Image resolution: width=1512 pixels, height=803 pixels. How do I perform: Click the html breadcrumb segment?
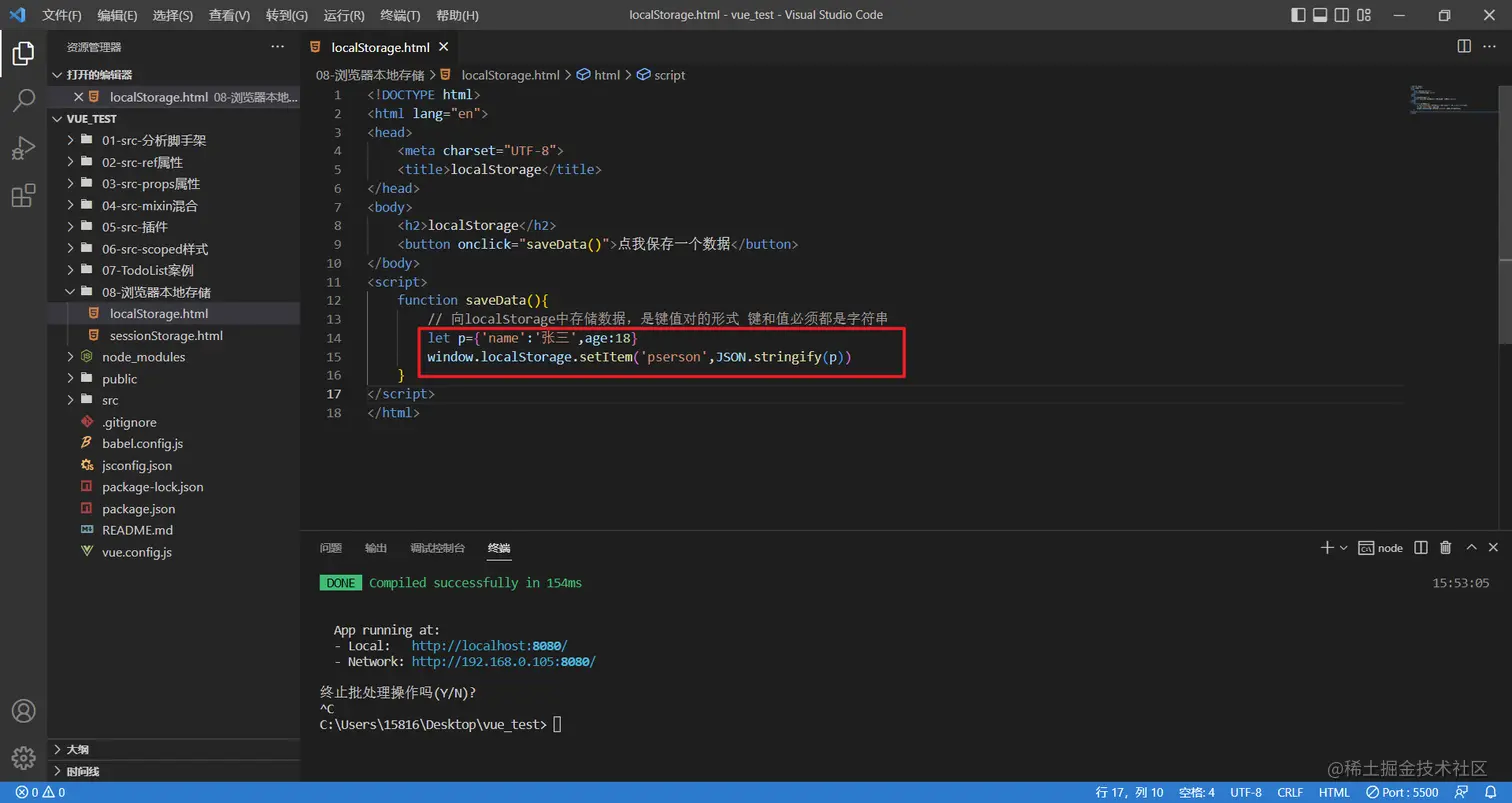[x=598, y=75]
